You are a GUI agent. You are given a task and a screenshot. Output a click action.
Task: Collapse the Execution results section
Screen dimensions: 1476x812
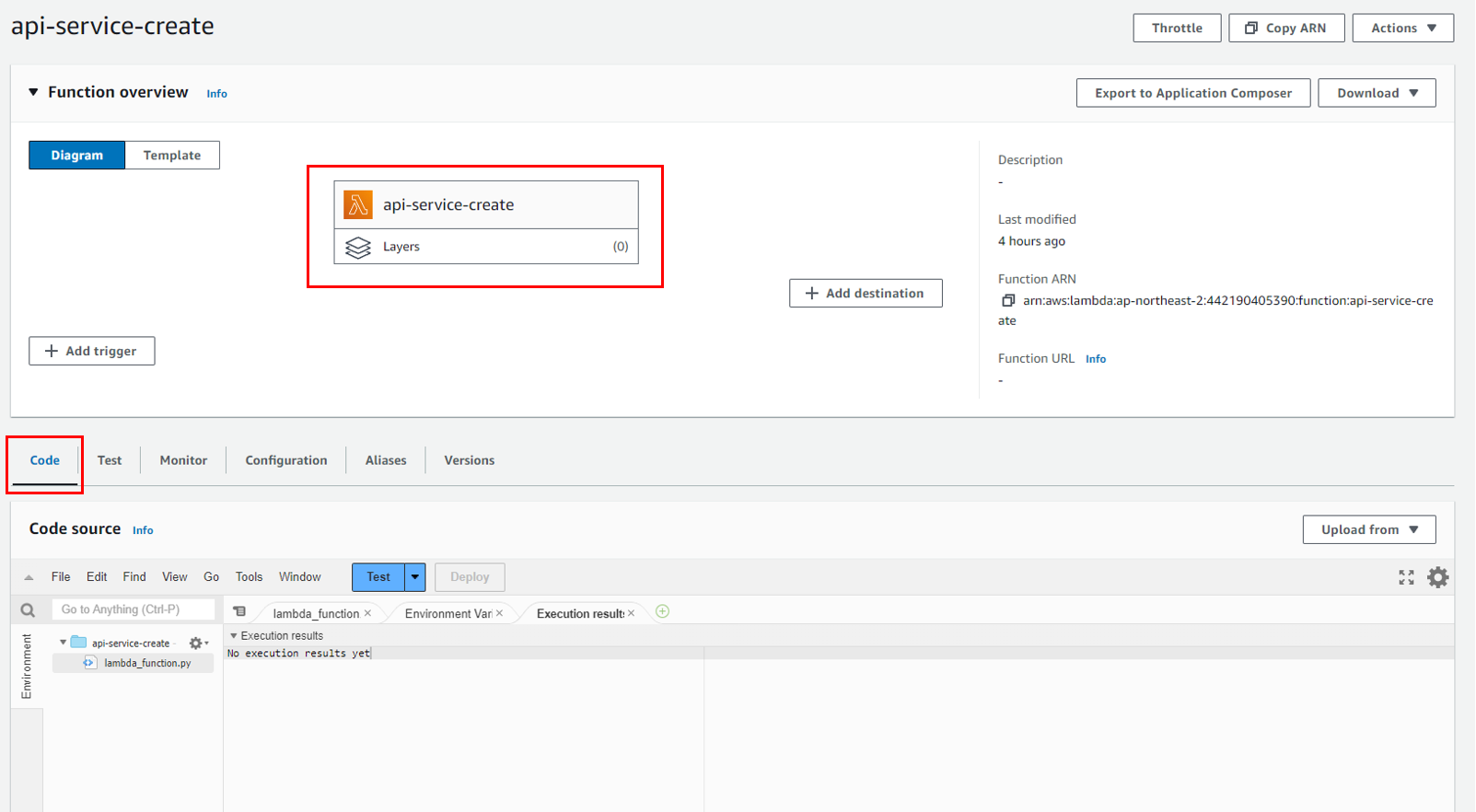(234, 635)
